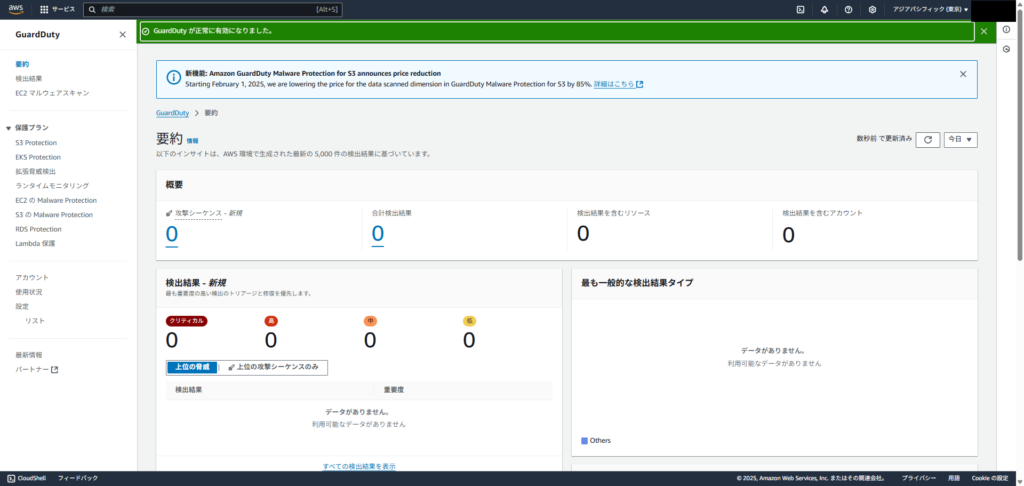Open the サービス grid menu icon

coord(44,10)
